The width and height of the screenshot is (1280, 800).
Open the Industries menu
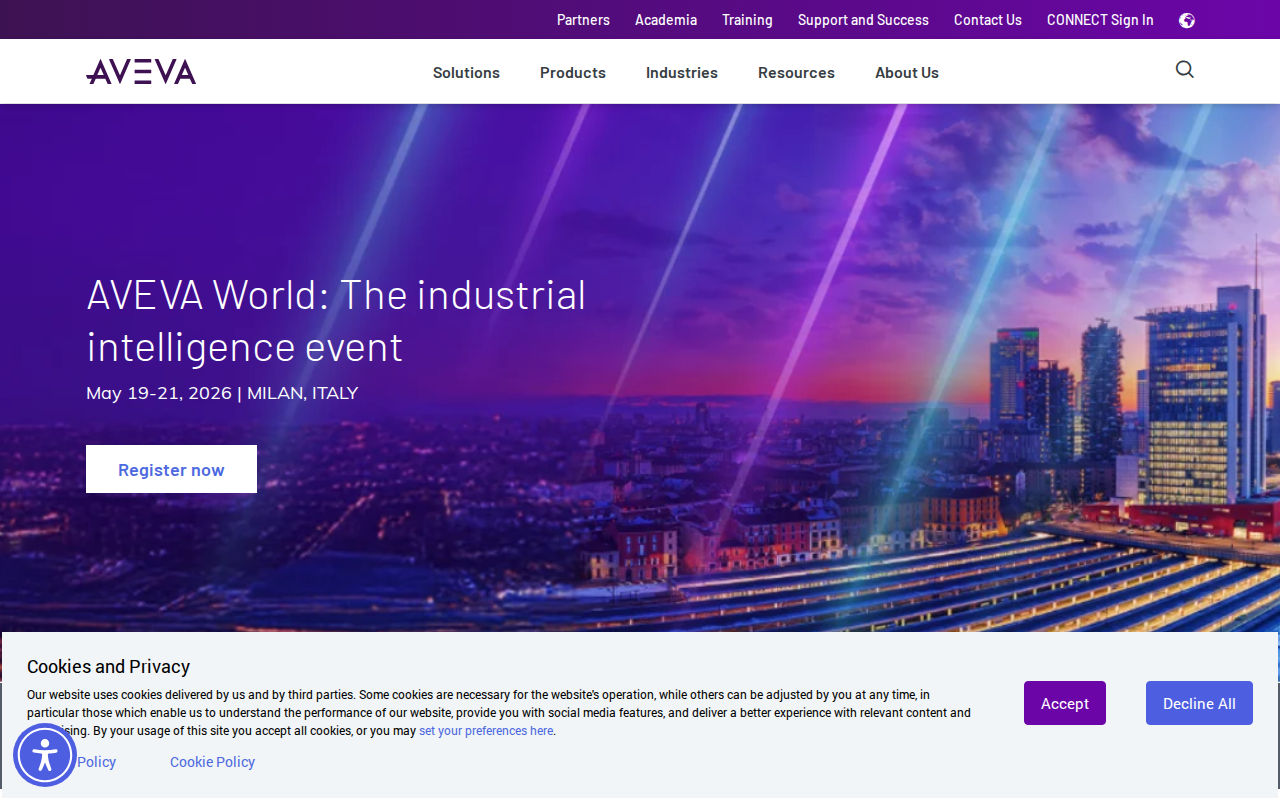[x=682, y=73]
